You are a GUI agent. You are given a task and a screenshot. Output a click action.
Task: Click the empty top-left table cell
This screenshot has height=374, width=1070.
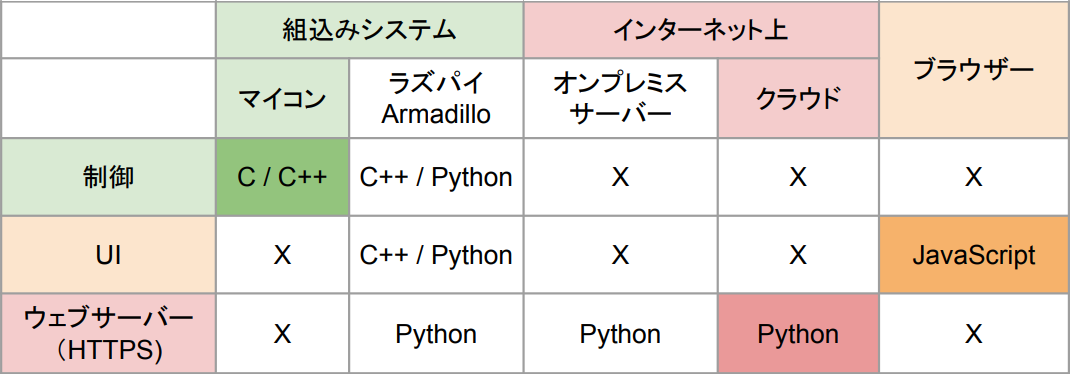(108, 29)
